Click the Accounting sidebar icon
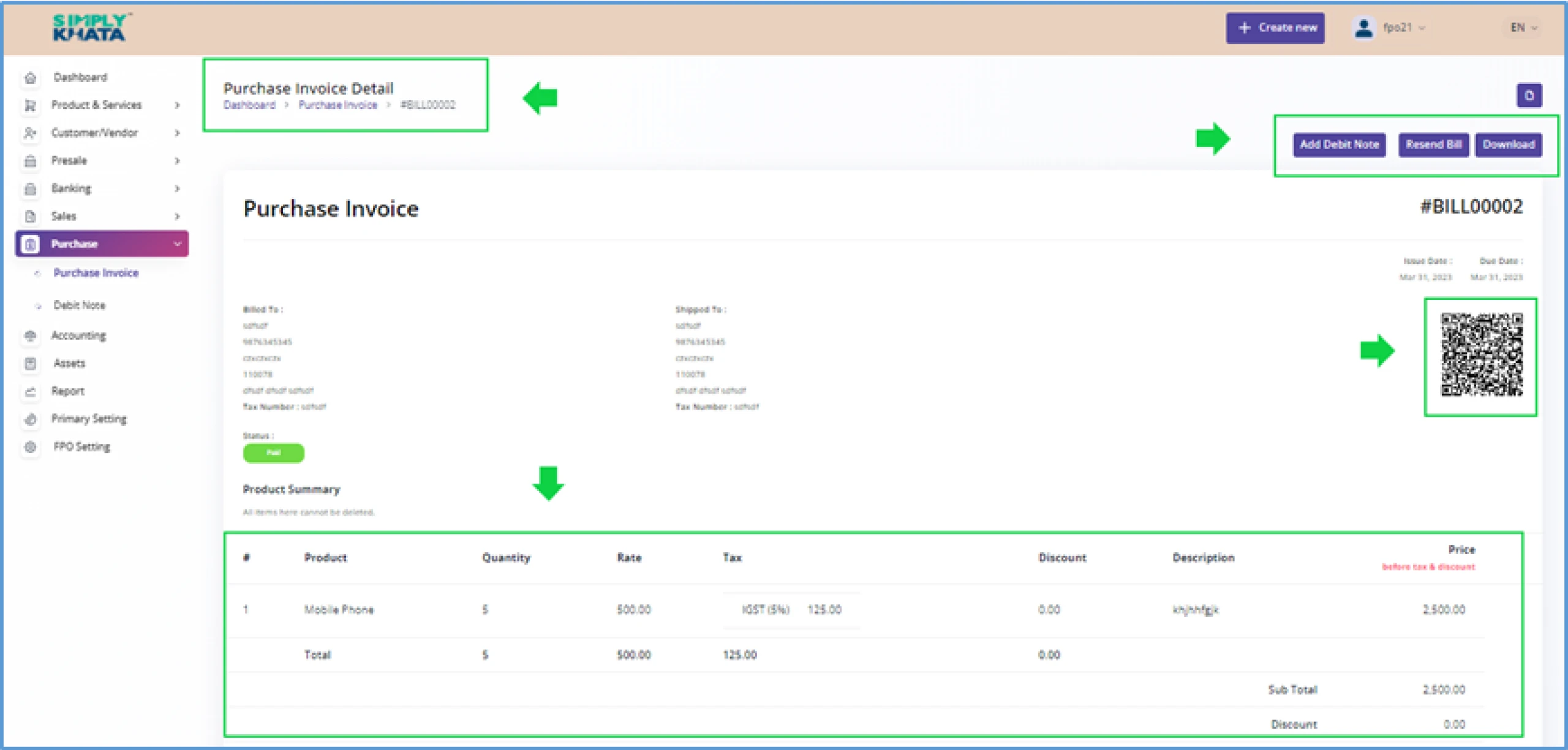Image resolution: width=1568 pixels, height=750 pixels. pos(29,335)
